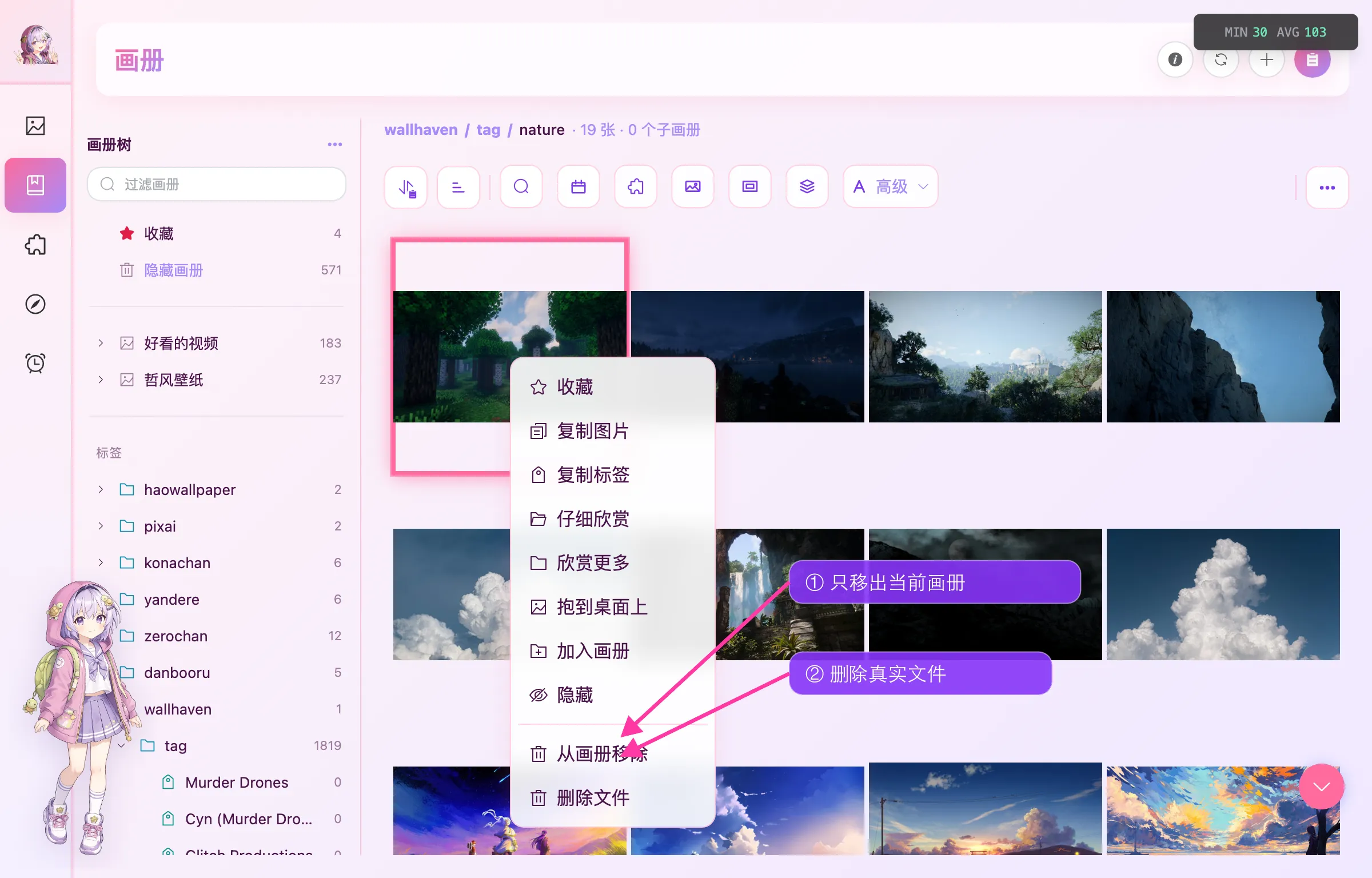
Task: Click the puzzle plugin toolbar icon
Action: coord(636,187)
